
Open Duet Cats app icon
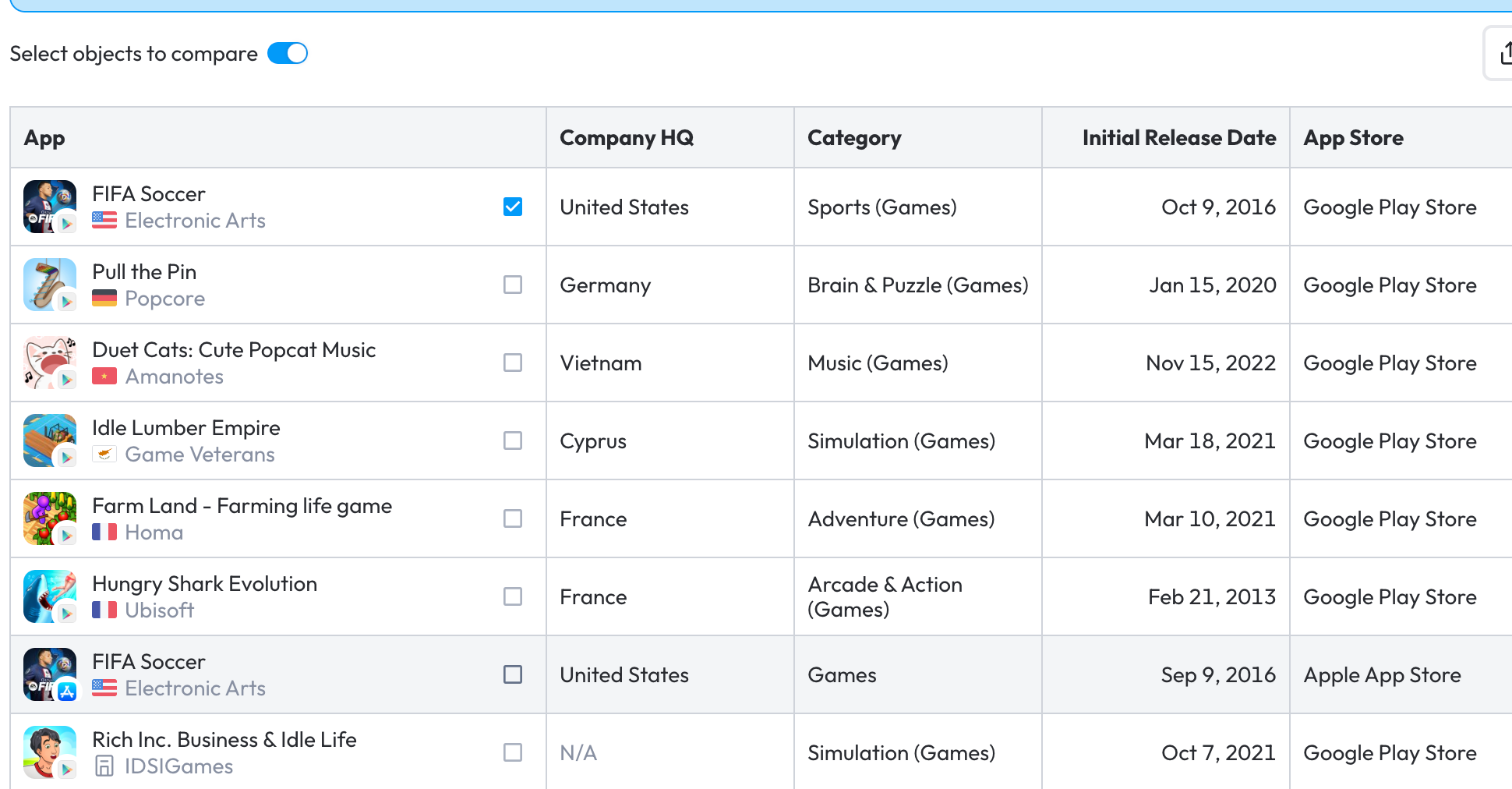point(50,363)
